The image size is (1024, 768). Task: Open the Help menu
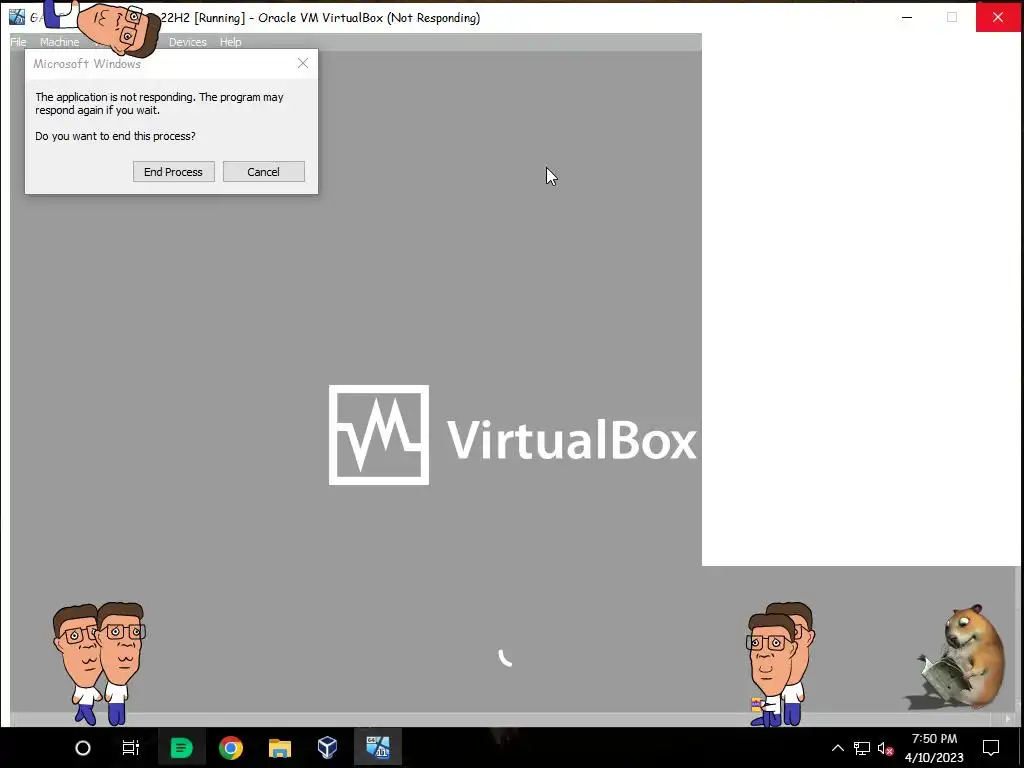tap(231, 42)
